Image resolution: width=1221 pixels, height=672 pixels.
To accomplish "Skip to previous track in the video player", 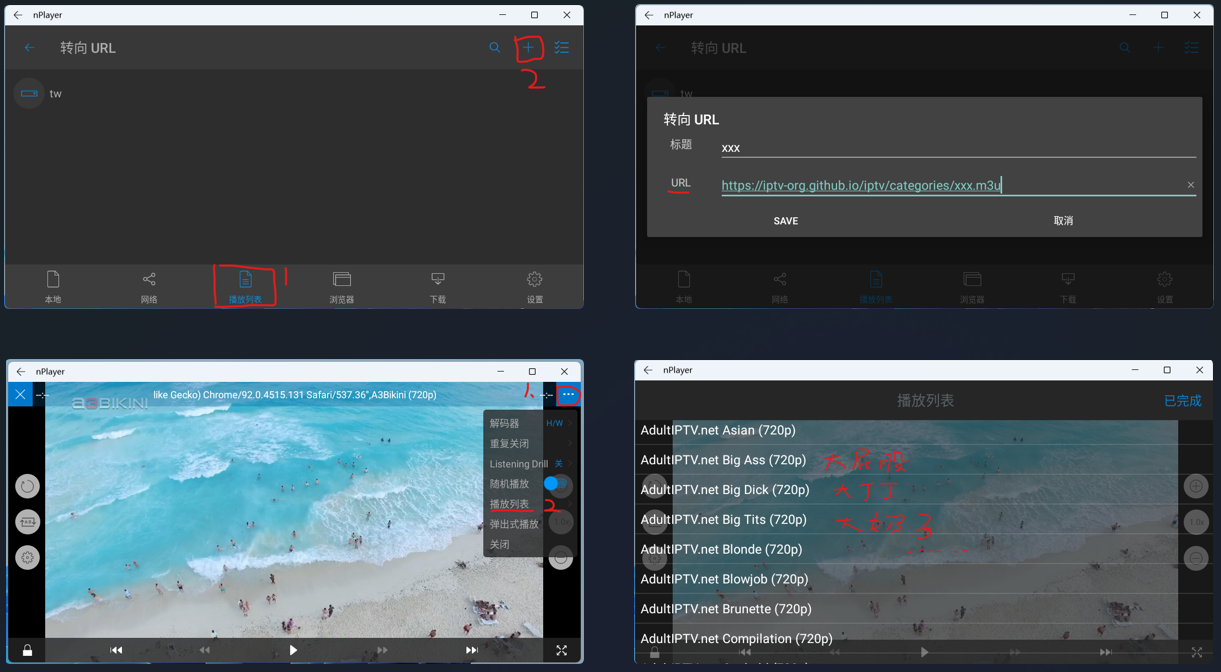I will tap(116, 650).
